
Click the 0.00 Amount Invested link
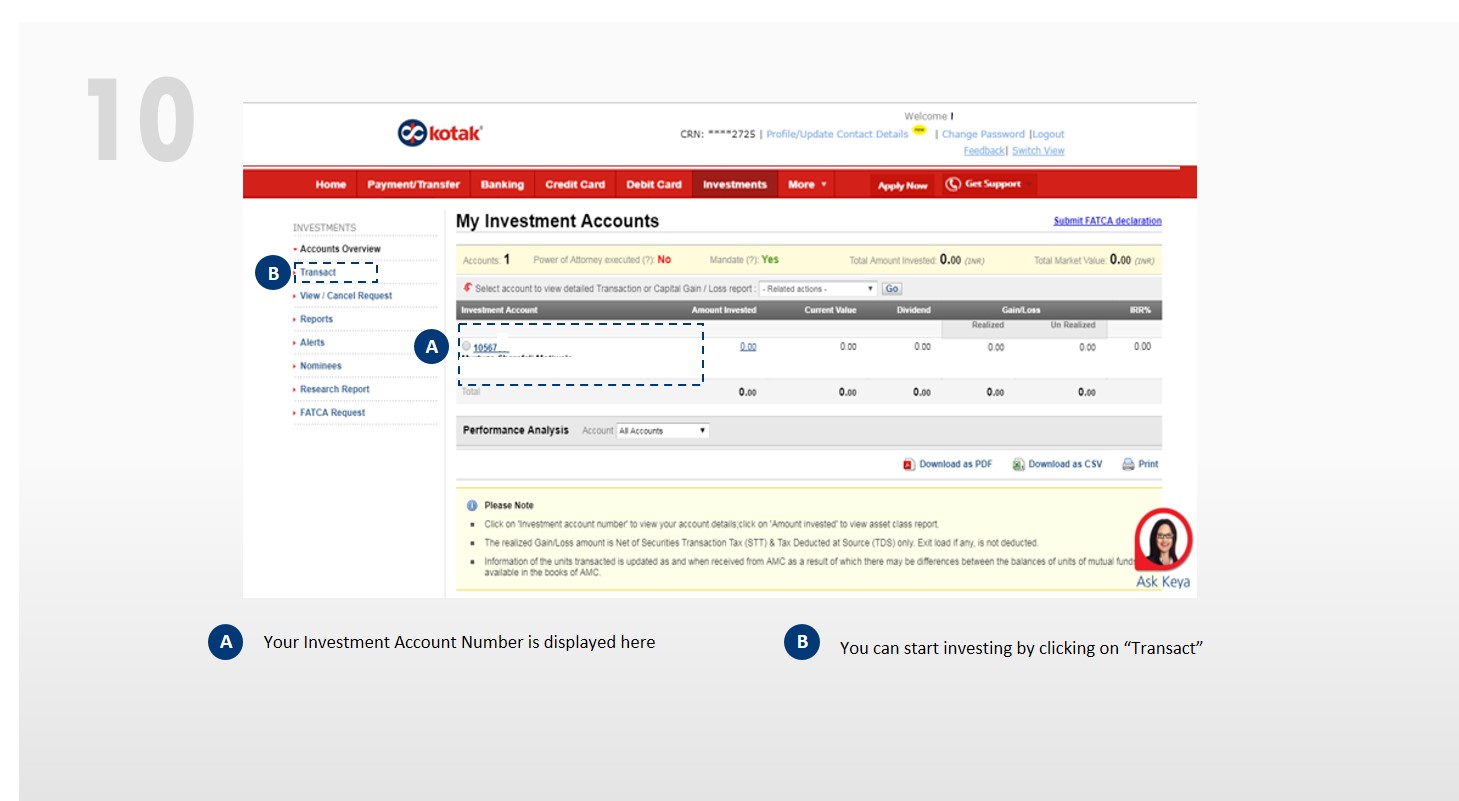[x=748, y=347]
